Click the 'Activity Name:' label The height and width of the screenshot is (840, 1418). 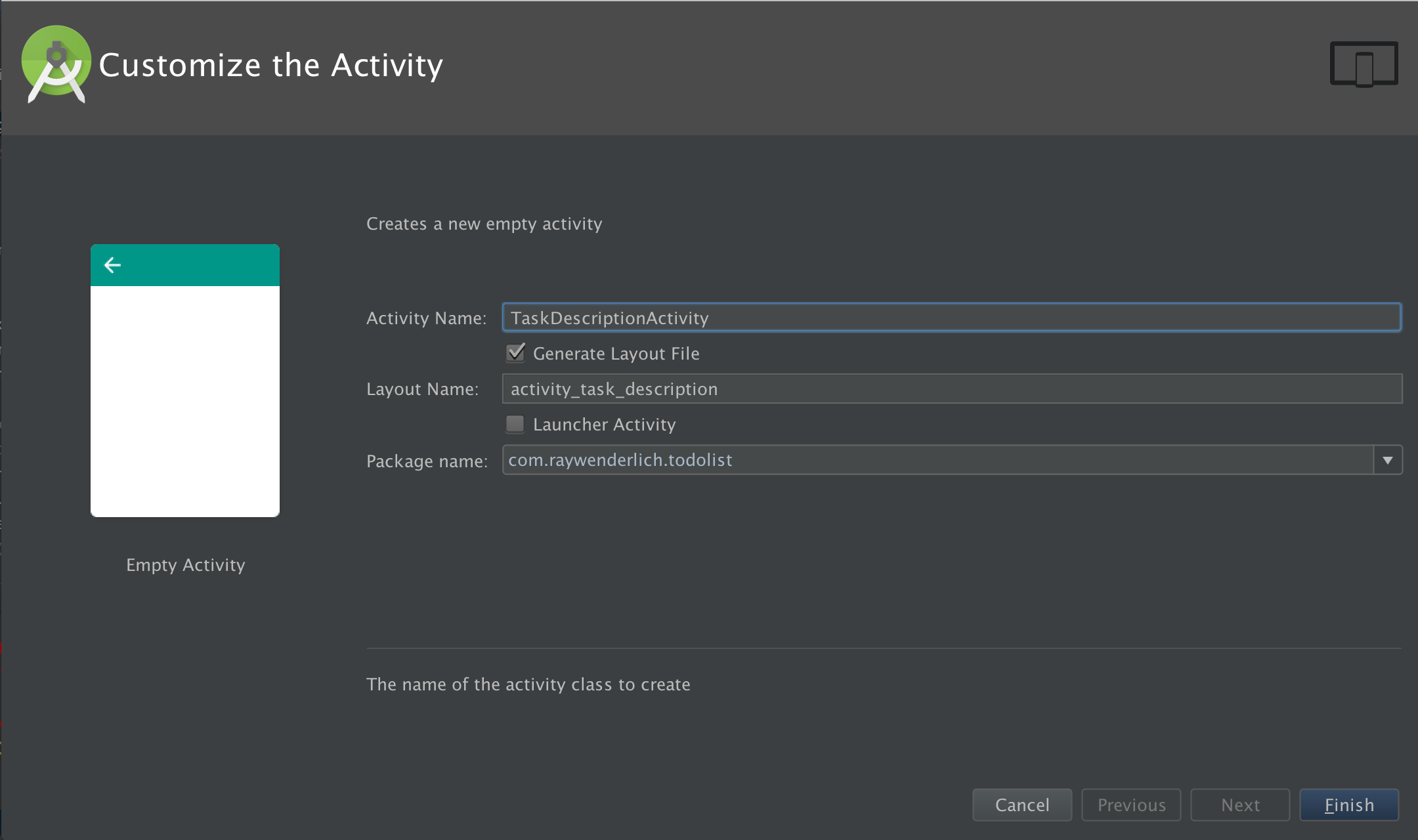[427, 318]
